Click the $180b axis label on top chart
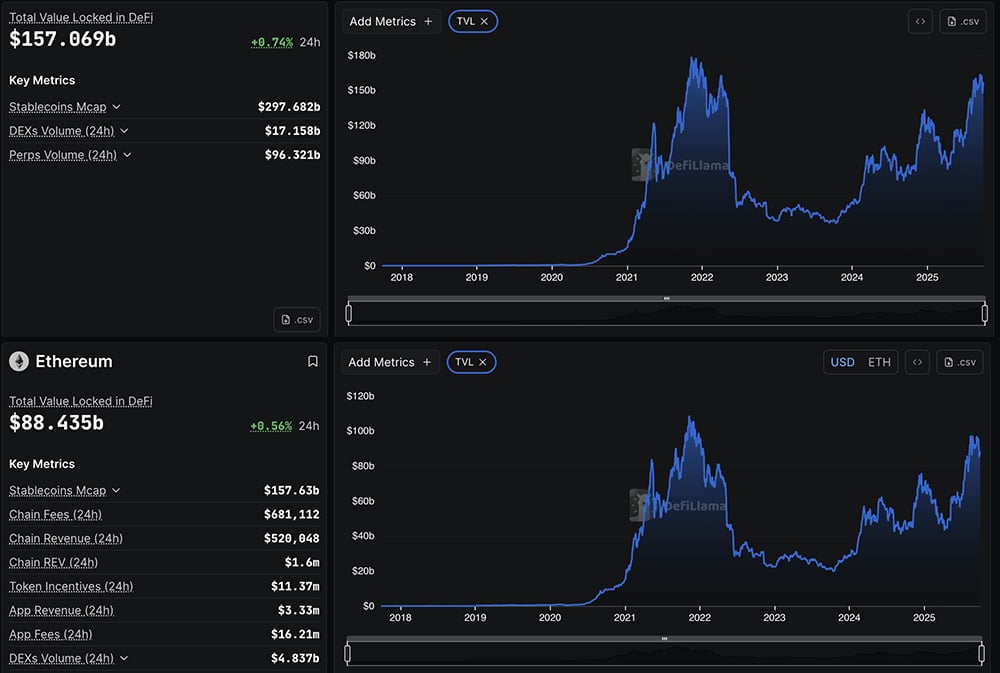 pyautogui.click(x=362, y=55)
